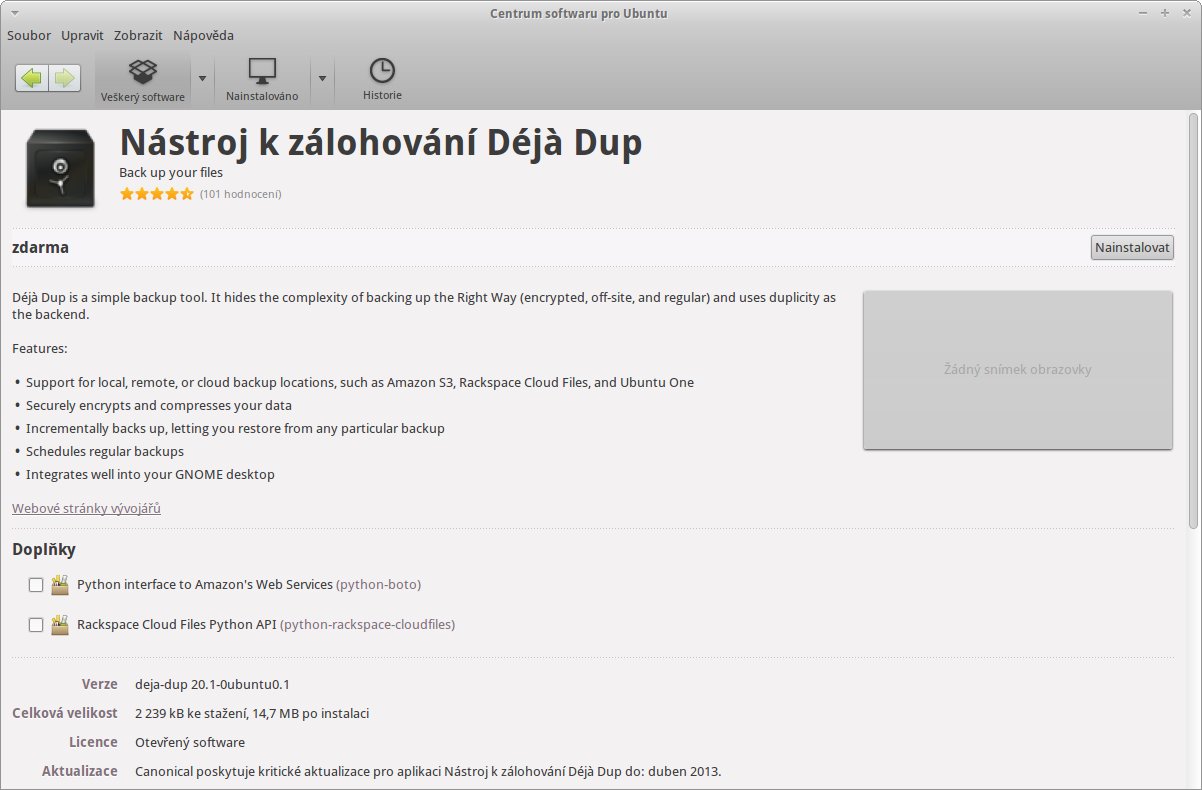The height and width of the screenshot is (790, 1202).
Task: Open the Nápověda menu
Action: pyautogui.click(x=203, y=35)
